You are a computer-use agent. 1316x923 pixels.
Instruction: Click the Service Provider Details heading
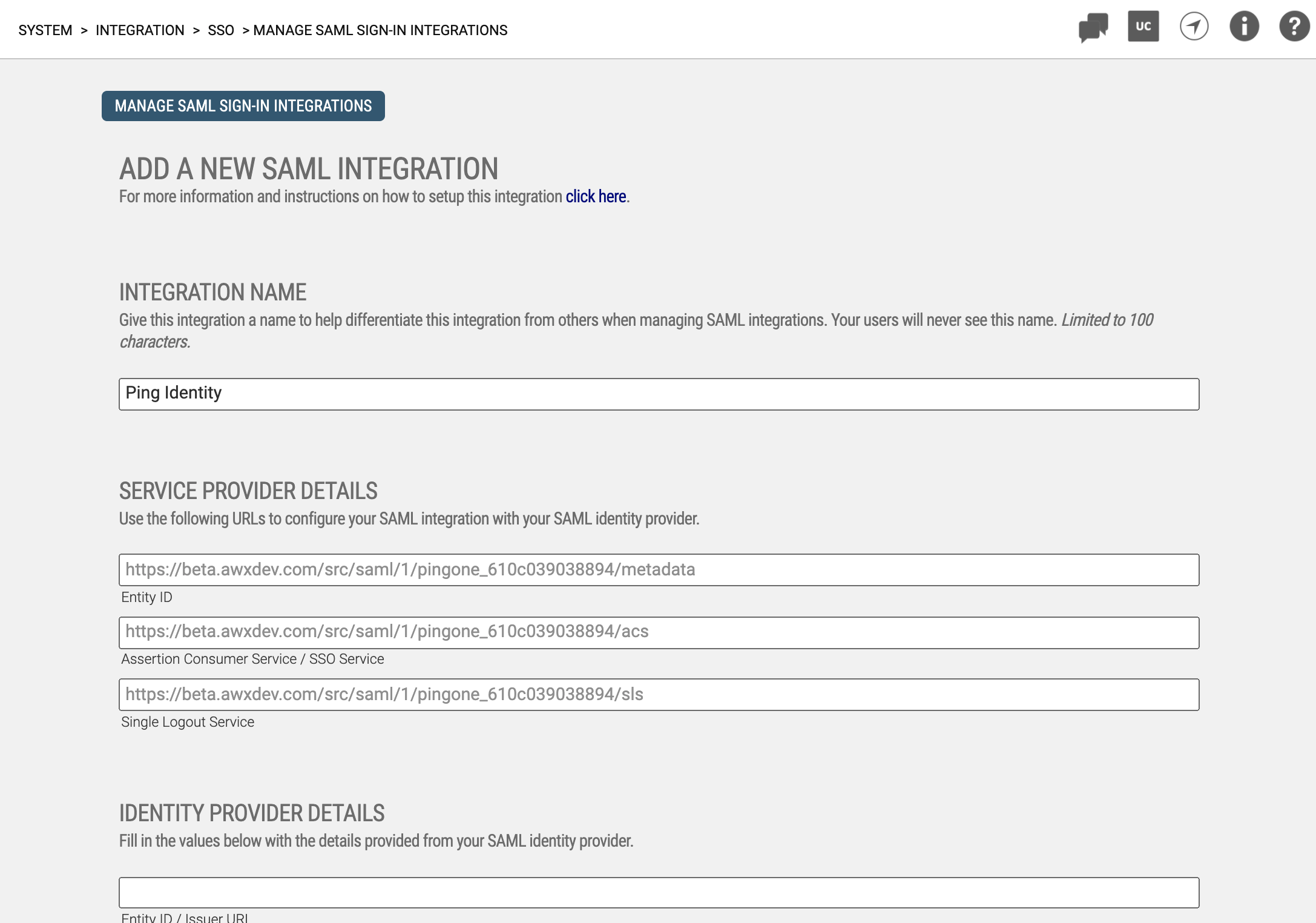click(248, 491)
